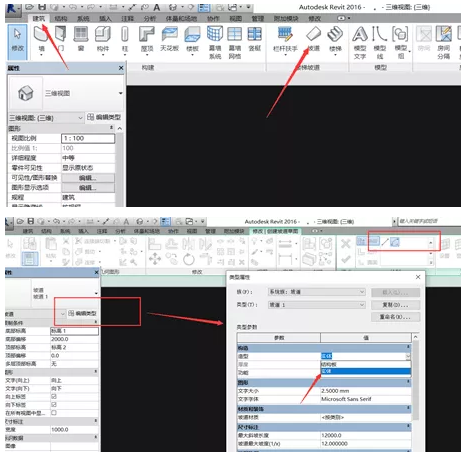Activate the 修改 (Modify) arrow tool in upper ribbon
This screenshot has width=466, height=455.
pyautogui.click(x=17, y=41)
